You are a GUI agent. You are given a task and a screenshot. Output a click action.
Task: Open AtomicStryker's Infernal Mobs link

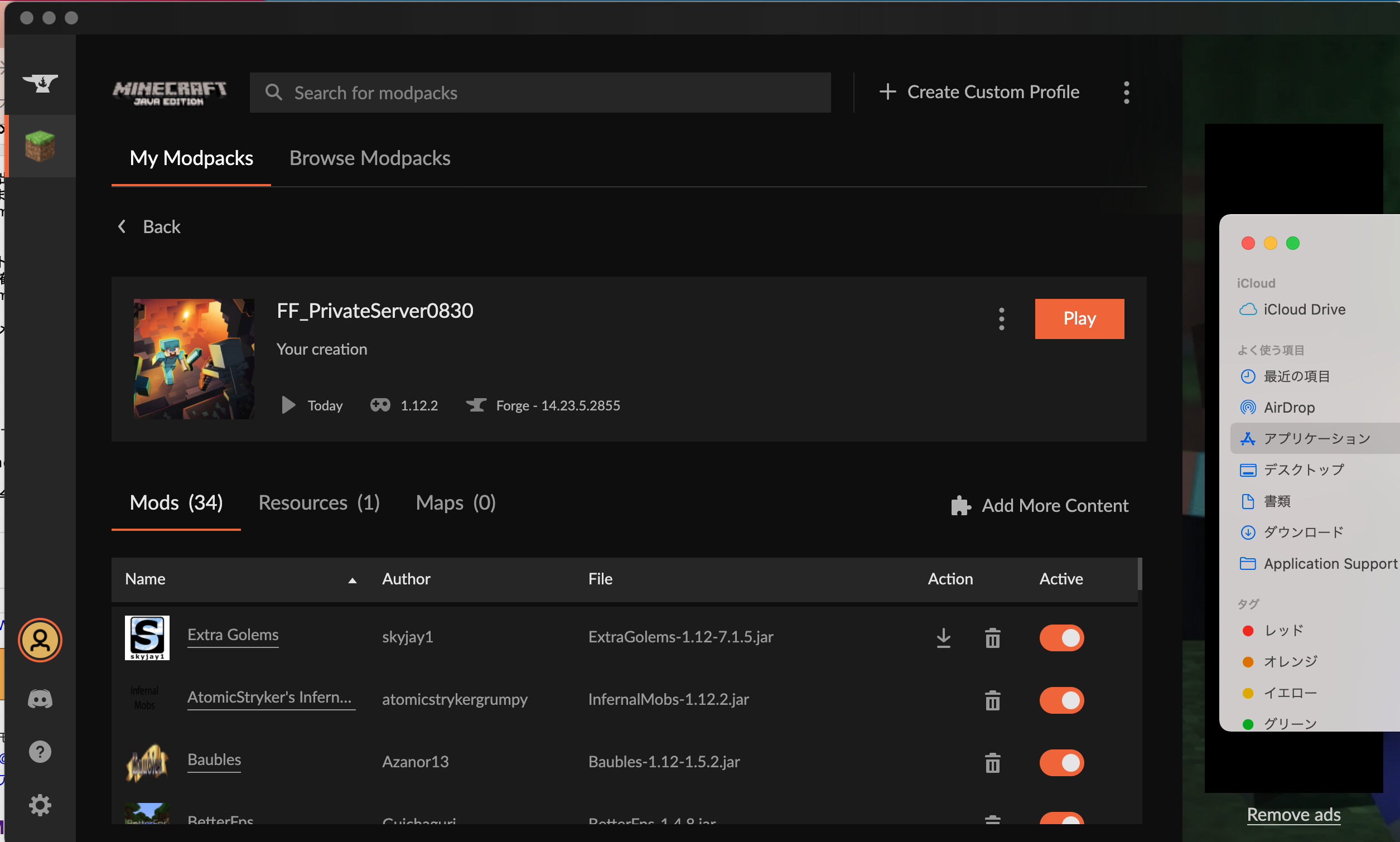pos(270,698)
